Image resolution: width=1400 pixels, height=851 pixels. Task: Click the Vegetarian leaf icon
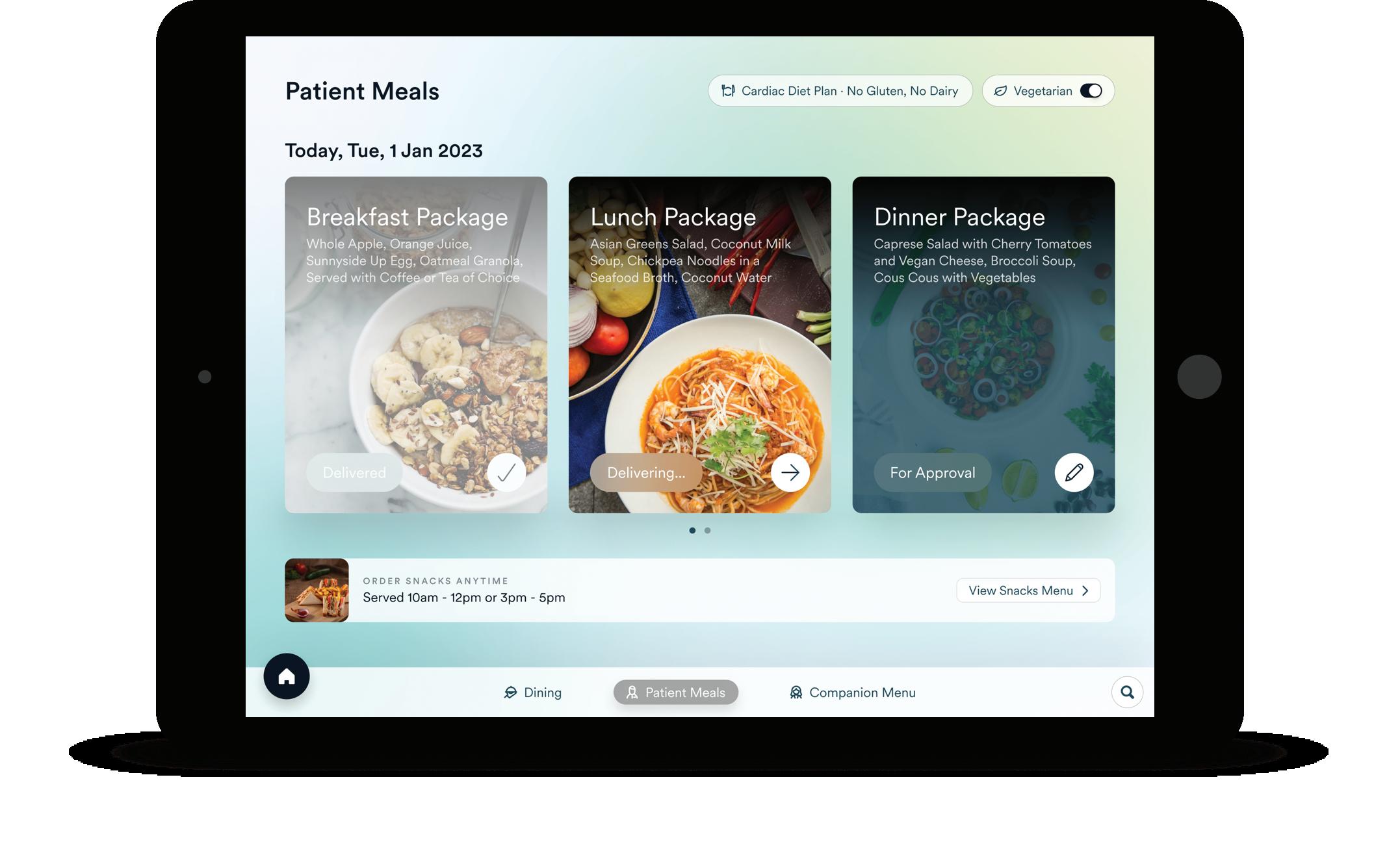1000,91
